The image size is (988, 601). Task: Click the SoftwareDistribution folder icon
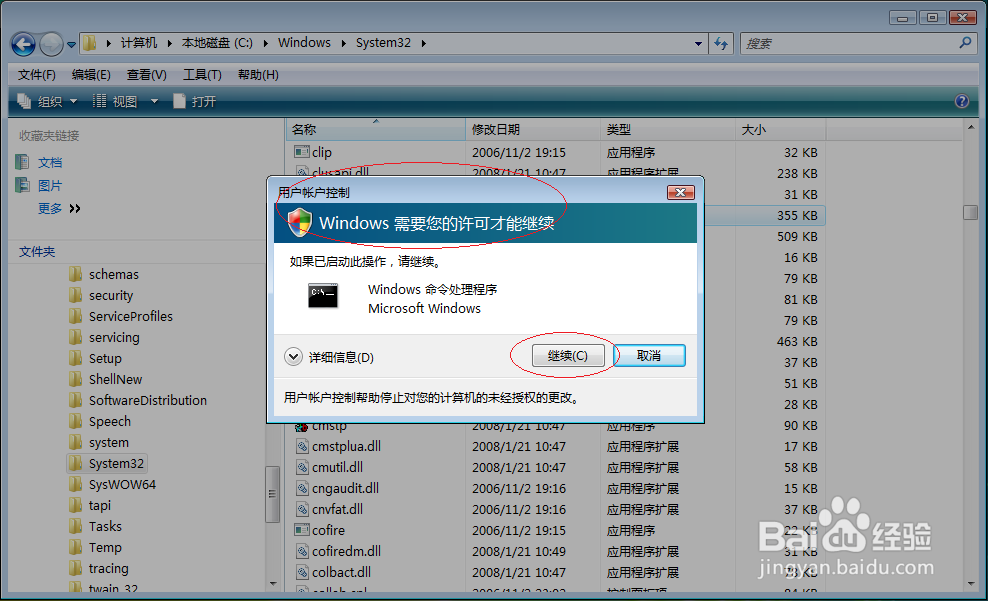(76, 400)
